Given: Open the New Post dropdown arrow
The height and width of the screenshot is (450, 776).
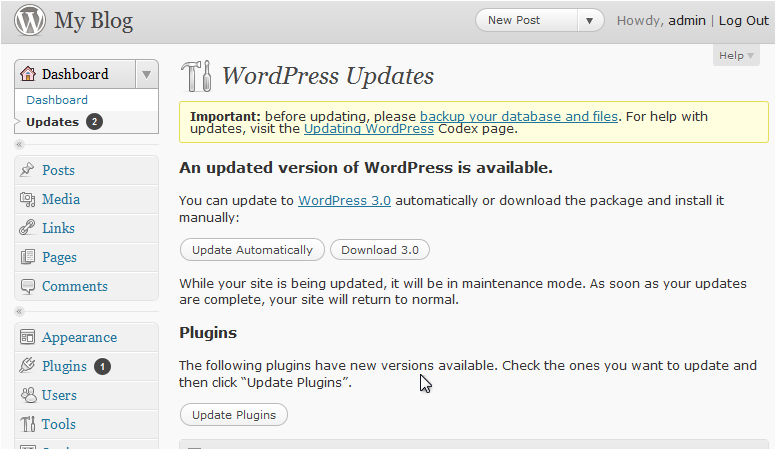Looking at the screenshot, I should (x=589, y=21).
